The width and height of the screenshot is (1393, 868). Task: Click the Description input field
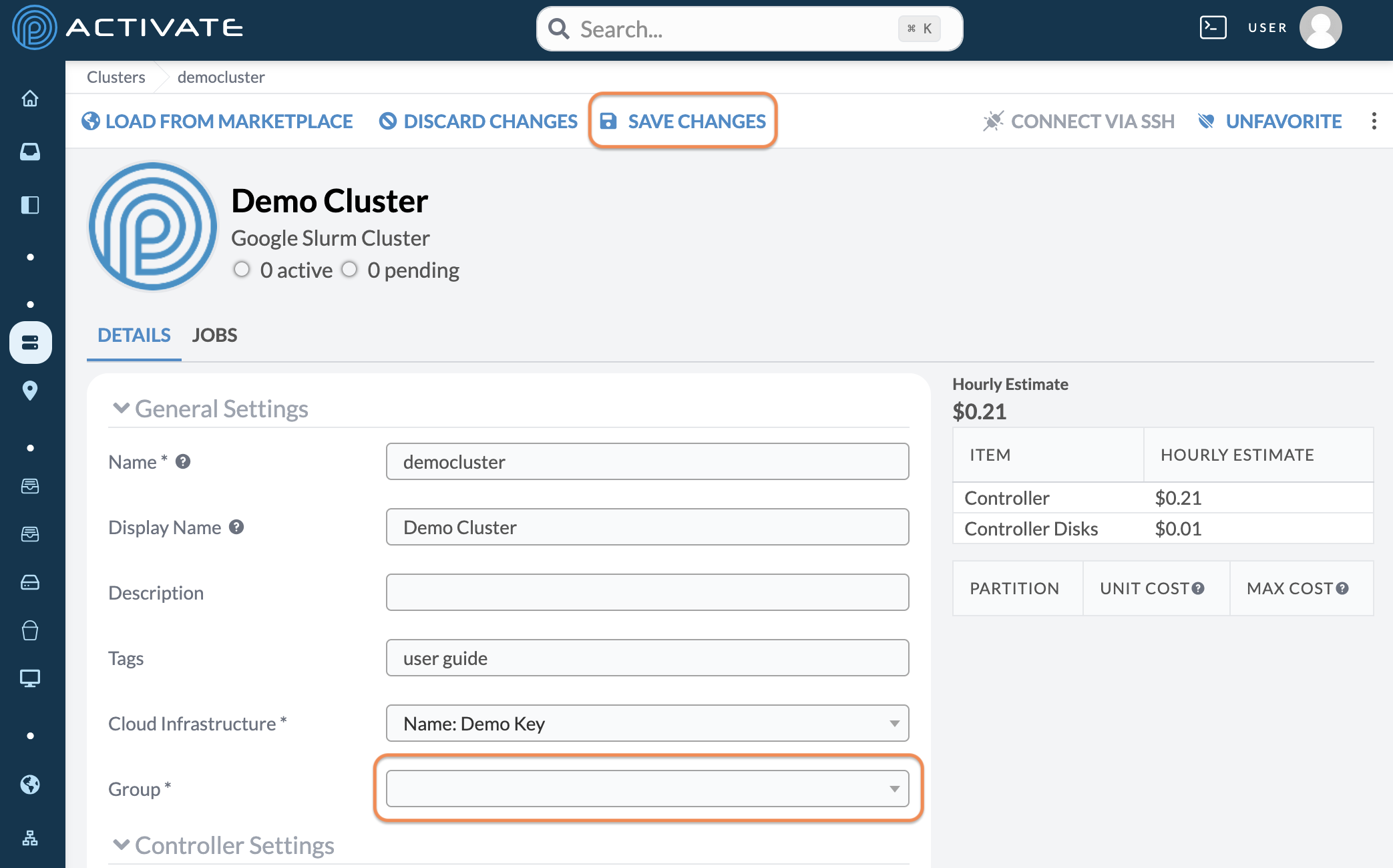coord(648,592)
